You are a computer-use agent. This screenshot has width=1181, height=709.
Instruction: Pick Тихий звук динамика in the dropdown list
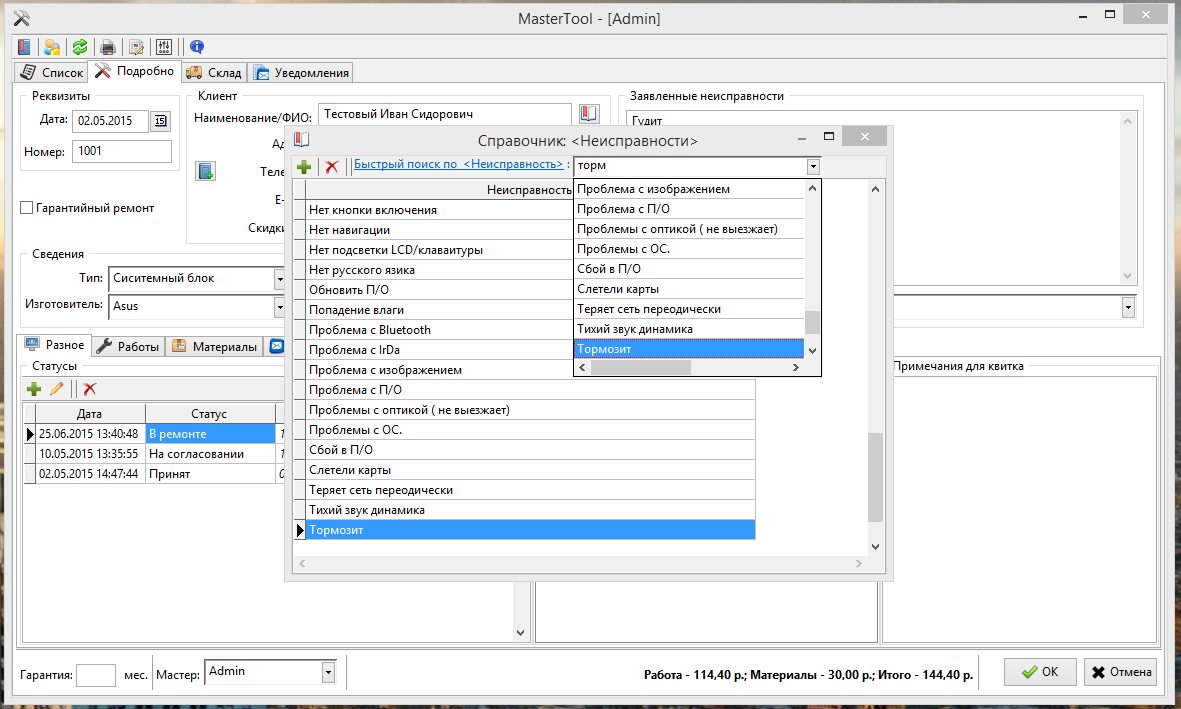[x=689, y=329]
